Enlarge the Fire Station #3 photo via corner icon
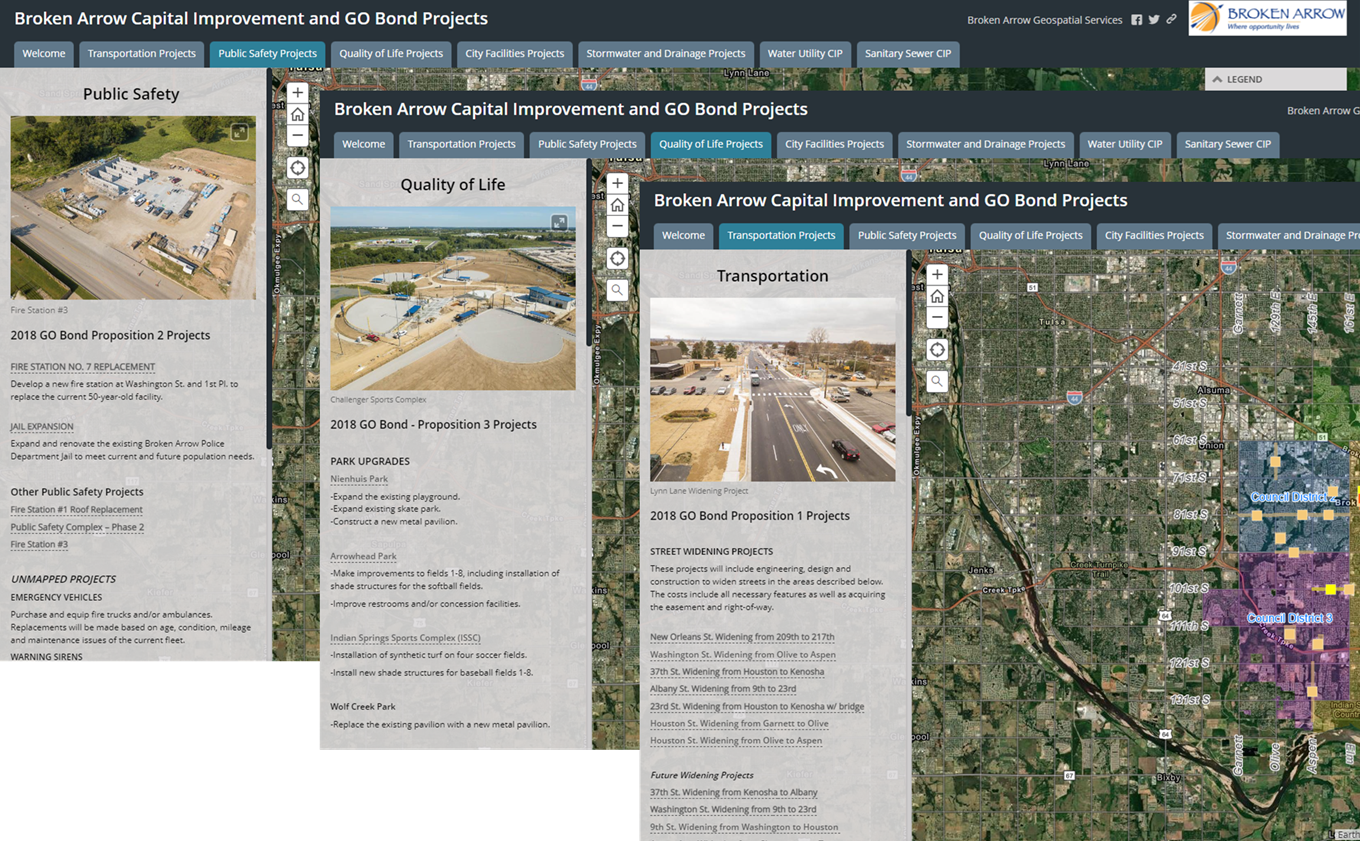Viewport: 1360px width, 841px height. [x=239, y=132]
